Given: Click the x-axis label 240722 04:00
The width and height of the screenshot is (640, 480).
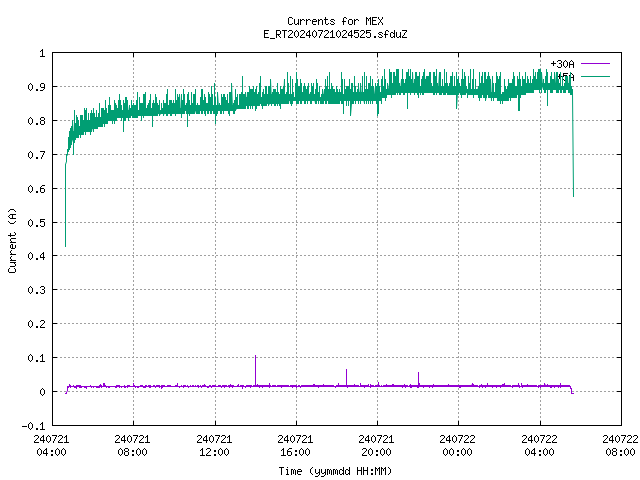Looking at the screenshot, I should 540,446.
